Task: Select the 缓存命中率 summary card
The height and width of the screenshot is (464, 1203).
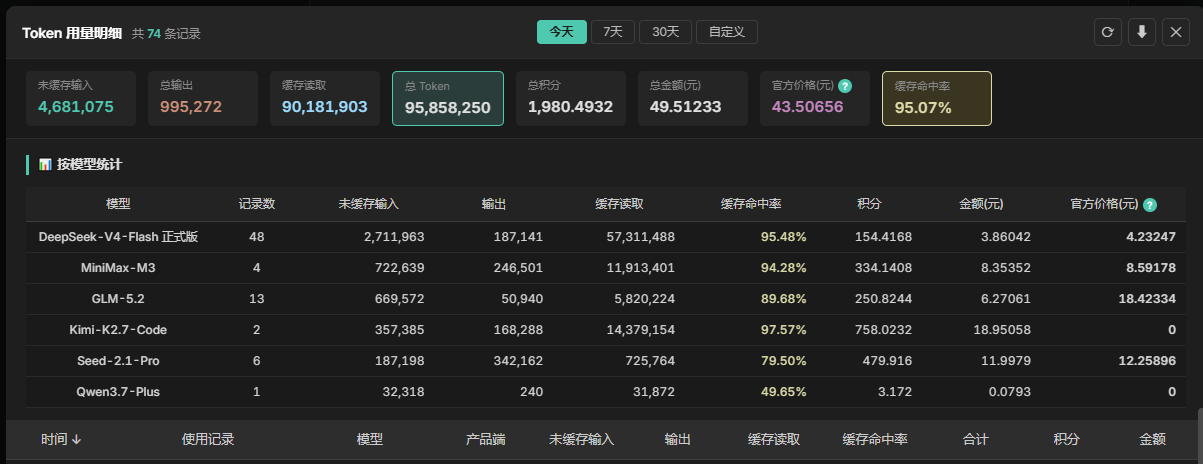Action: point(937,98)
